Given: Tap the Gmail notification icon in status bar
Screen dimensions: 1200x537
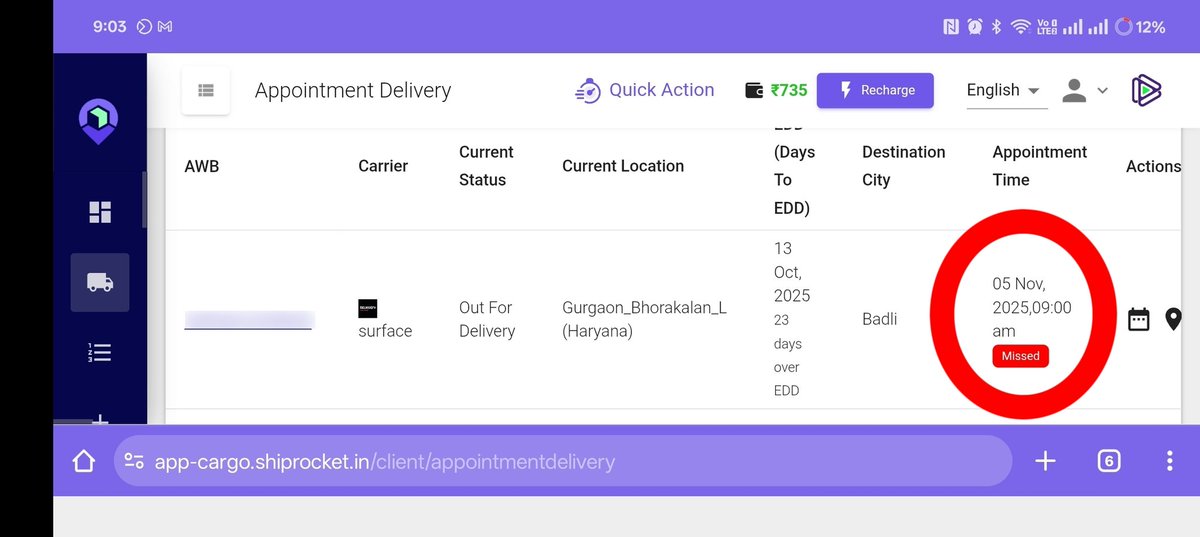Looking at the screenshot, I should tap(165, 27).
